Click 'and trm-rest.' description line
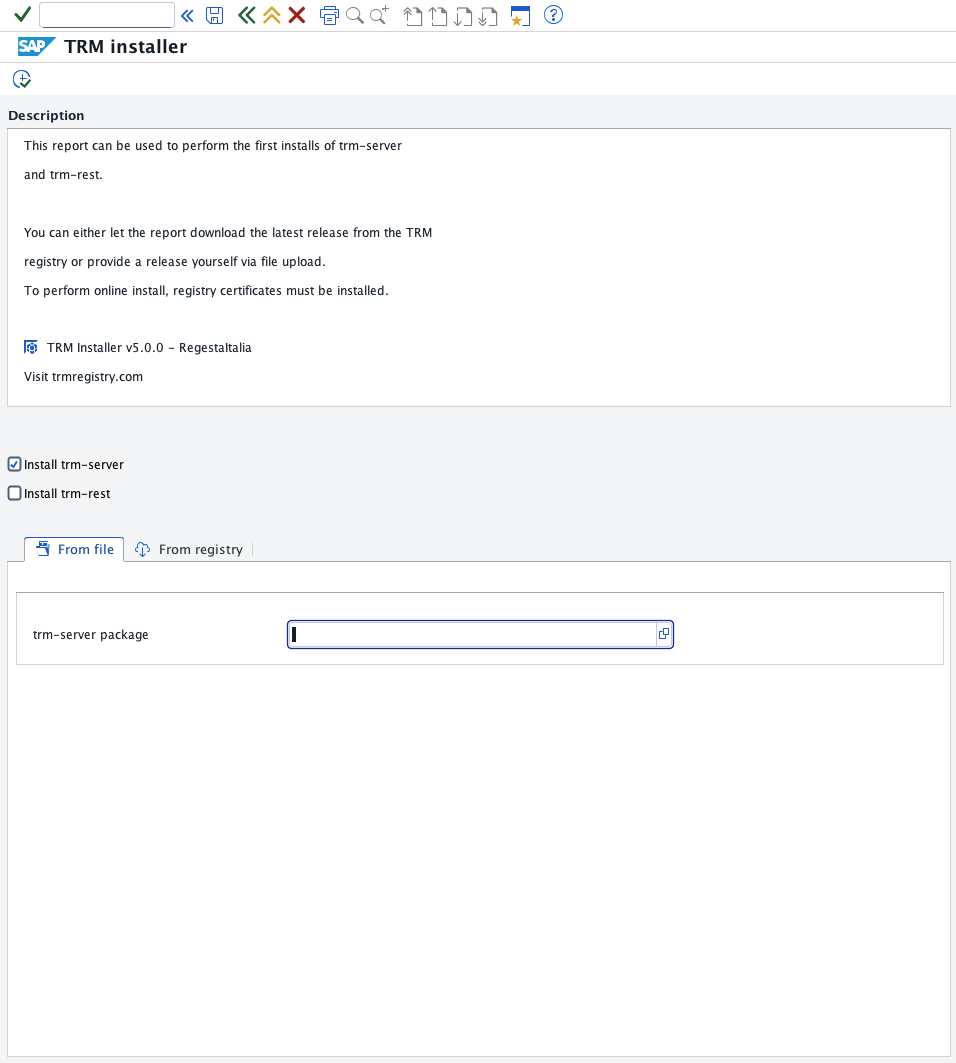 pos(63,174)
